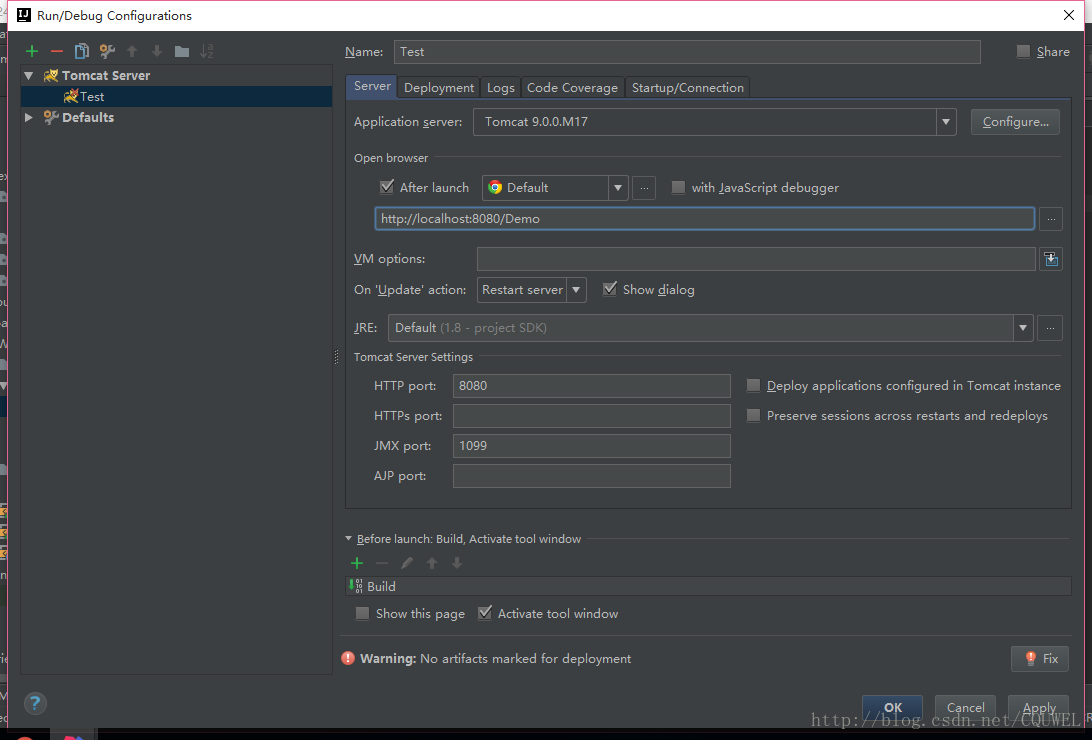Uncheck Activate tool window checkbox
Screen dimensions: 1092x740
[485, 613]
